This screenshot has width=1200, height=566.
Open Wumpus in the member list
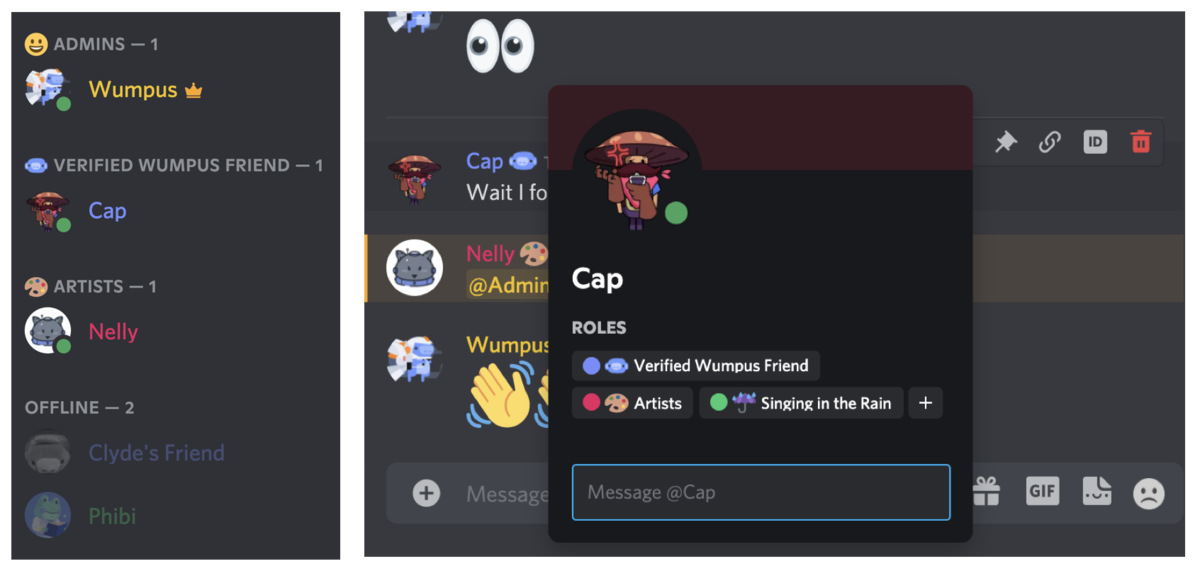[135, 90]
